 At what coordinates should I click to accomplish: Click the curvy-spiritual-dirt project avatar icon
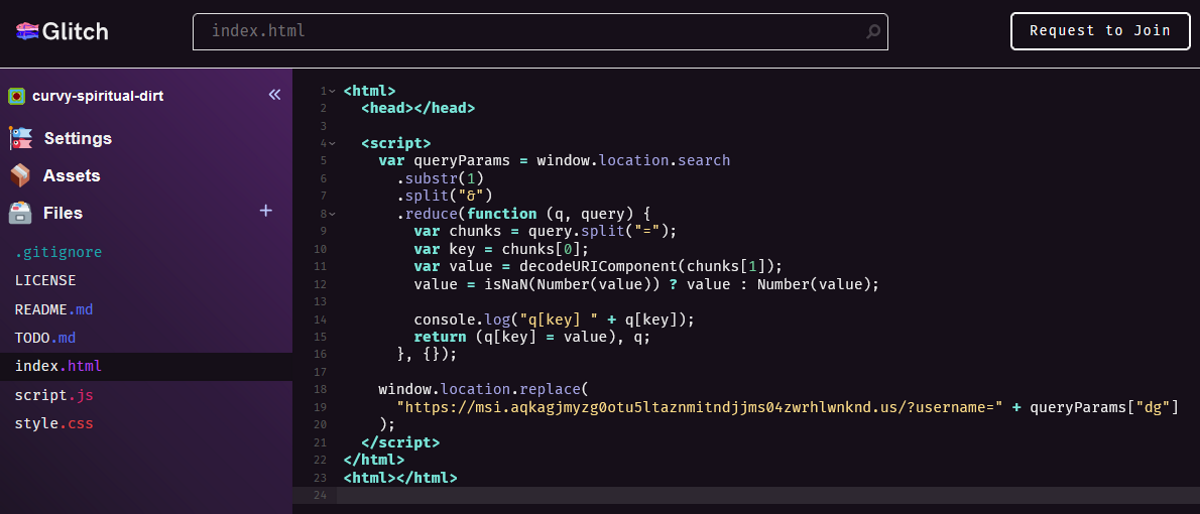[17, 96]
